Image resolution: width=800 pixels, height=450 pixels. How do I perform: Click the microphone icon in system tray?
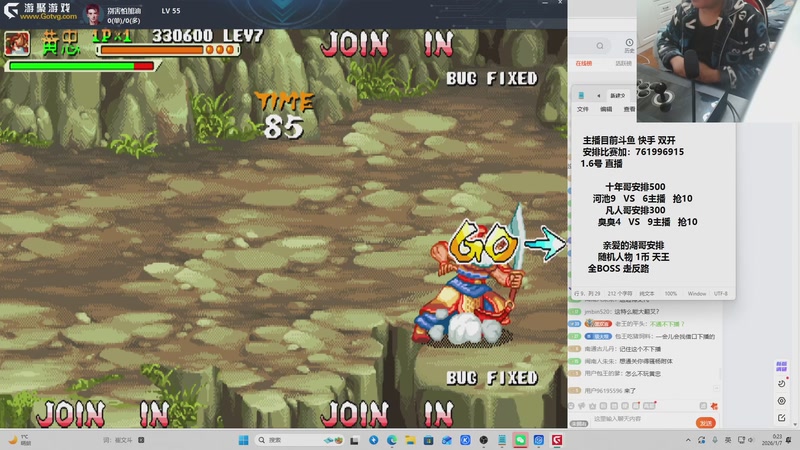[x=715, y=440]
